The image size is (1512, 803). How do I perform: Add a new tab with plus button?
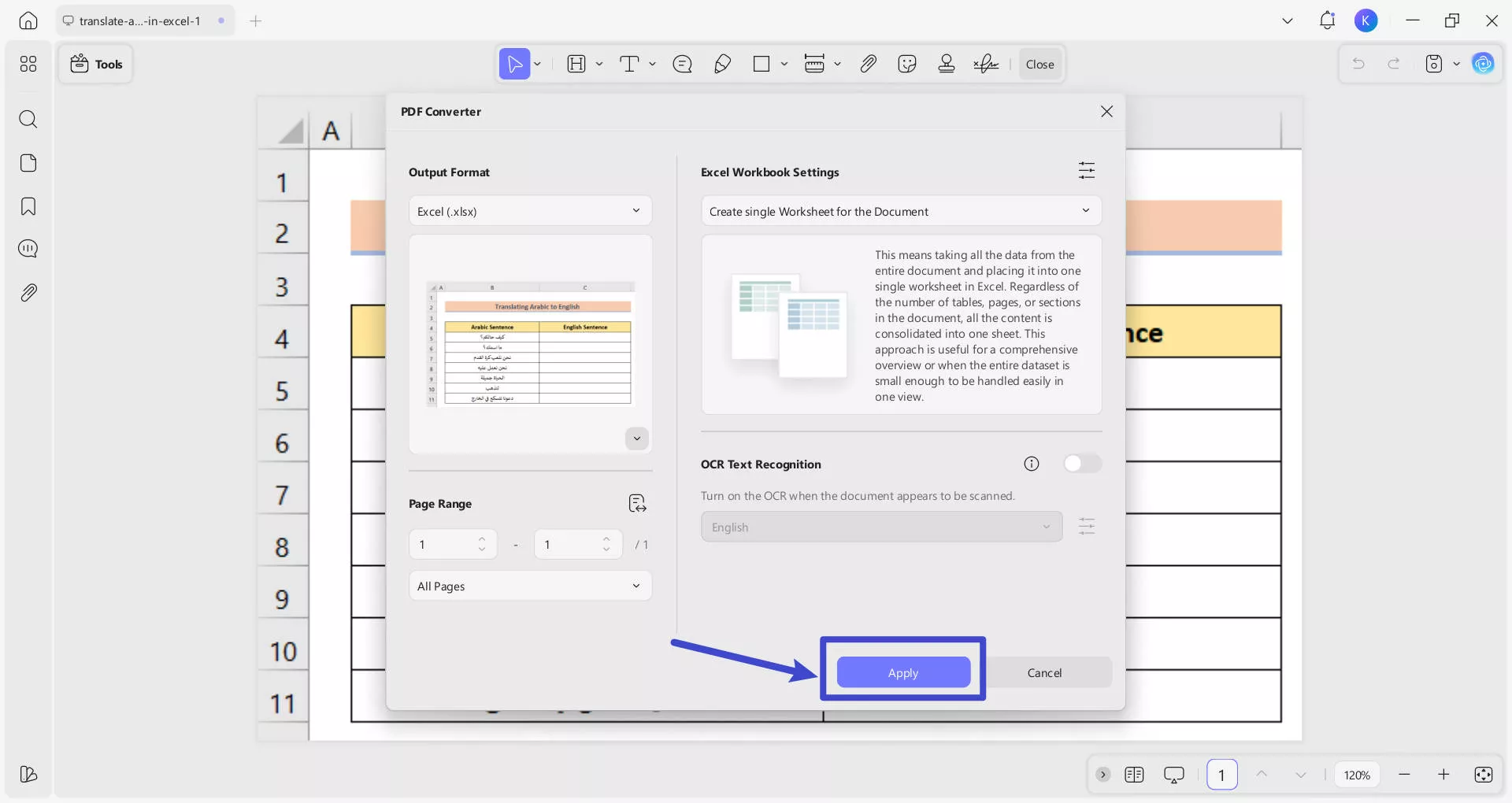[x=255, y=21]
